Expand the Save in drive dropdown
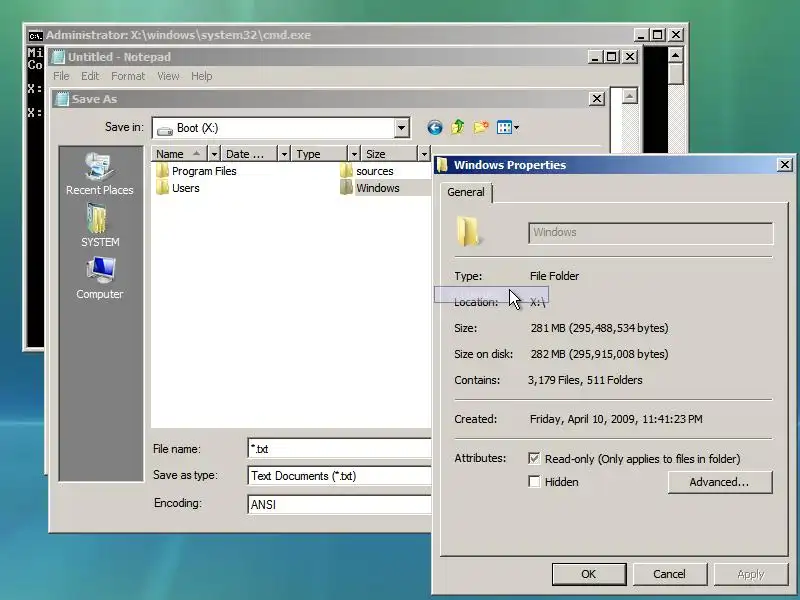Screen dimensions: 800x600 click(x=402, y=128)
